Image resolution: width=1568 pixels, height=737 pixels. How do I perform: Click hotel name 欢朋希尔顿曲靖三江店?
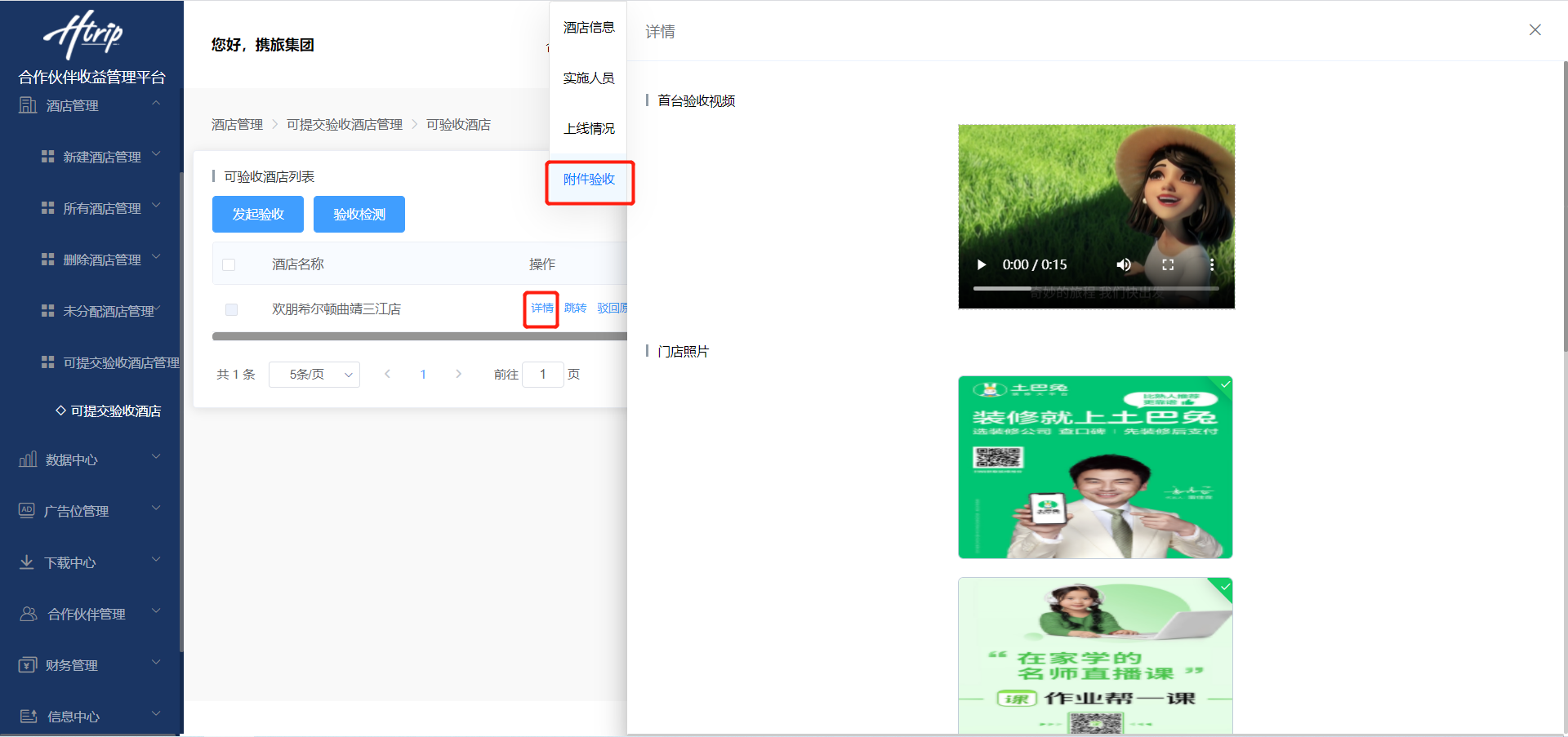(336, 309)
